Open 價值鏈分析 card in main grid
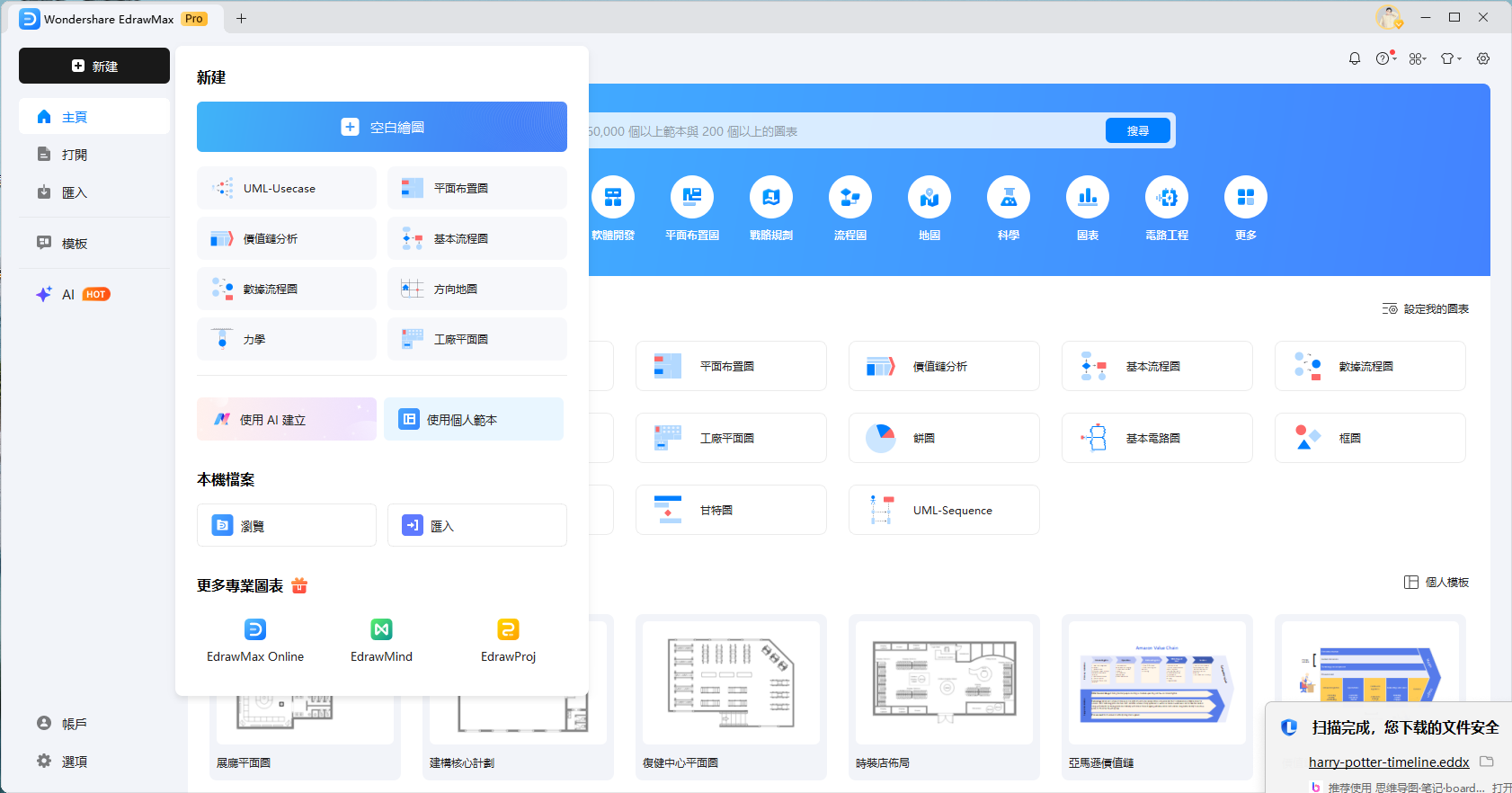 pos(944,366)
